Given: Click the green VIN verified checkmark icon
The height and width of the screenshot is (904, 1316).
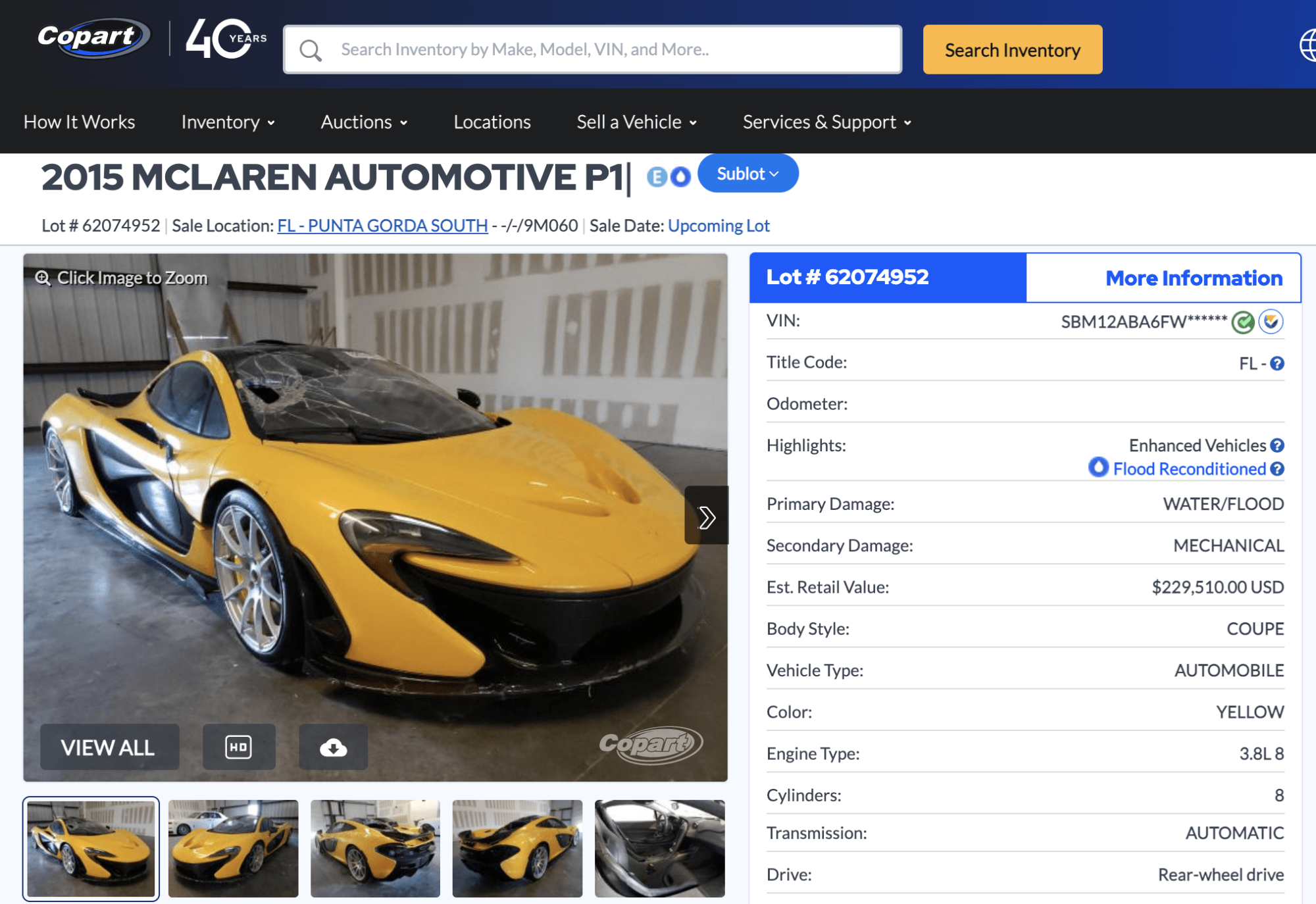Looking at the screenshot, I should pos(1243,322).
